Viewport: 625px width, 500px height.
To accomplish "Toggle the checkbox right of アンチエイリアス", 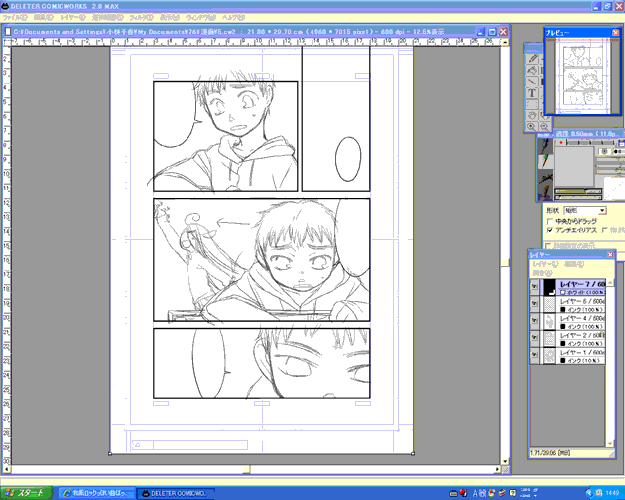I will click(x=604, y=230).
